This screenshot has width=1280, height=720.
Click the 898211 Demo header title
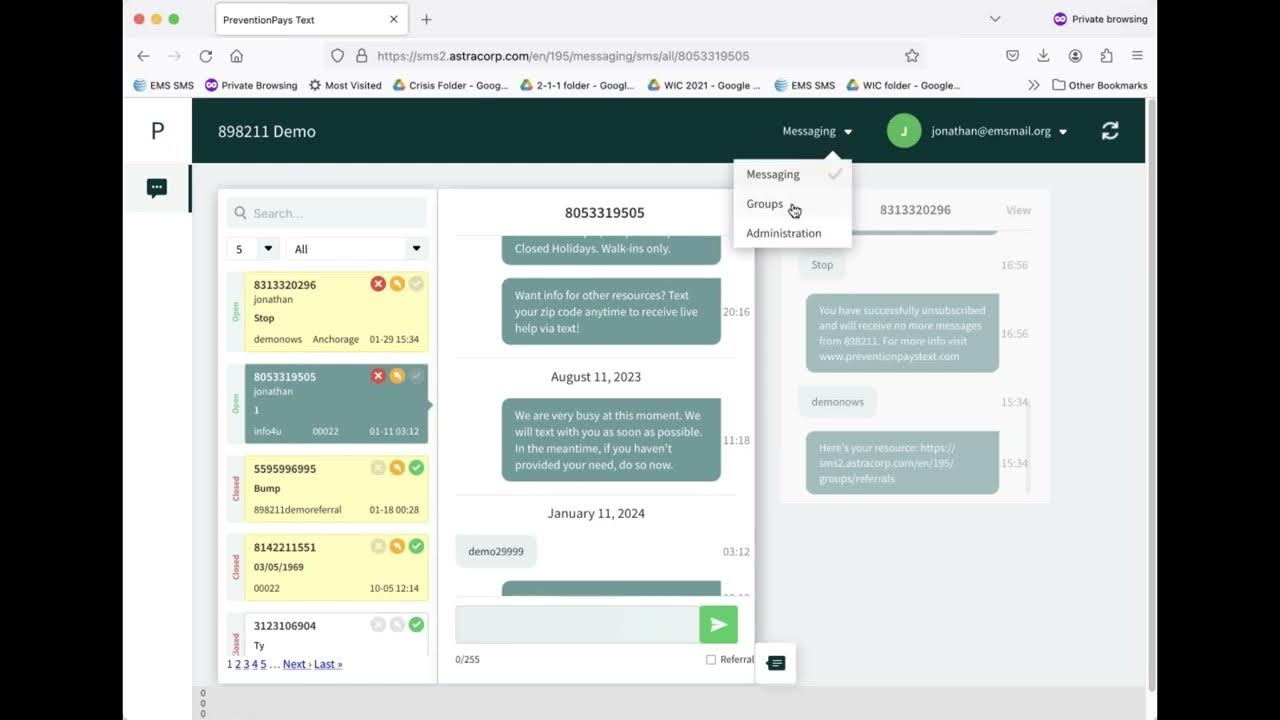267,131
